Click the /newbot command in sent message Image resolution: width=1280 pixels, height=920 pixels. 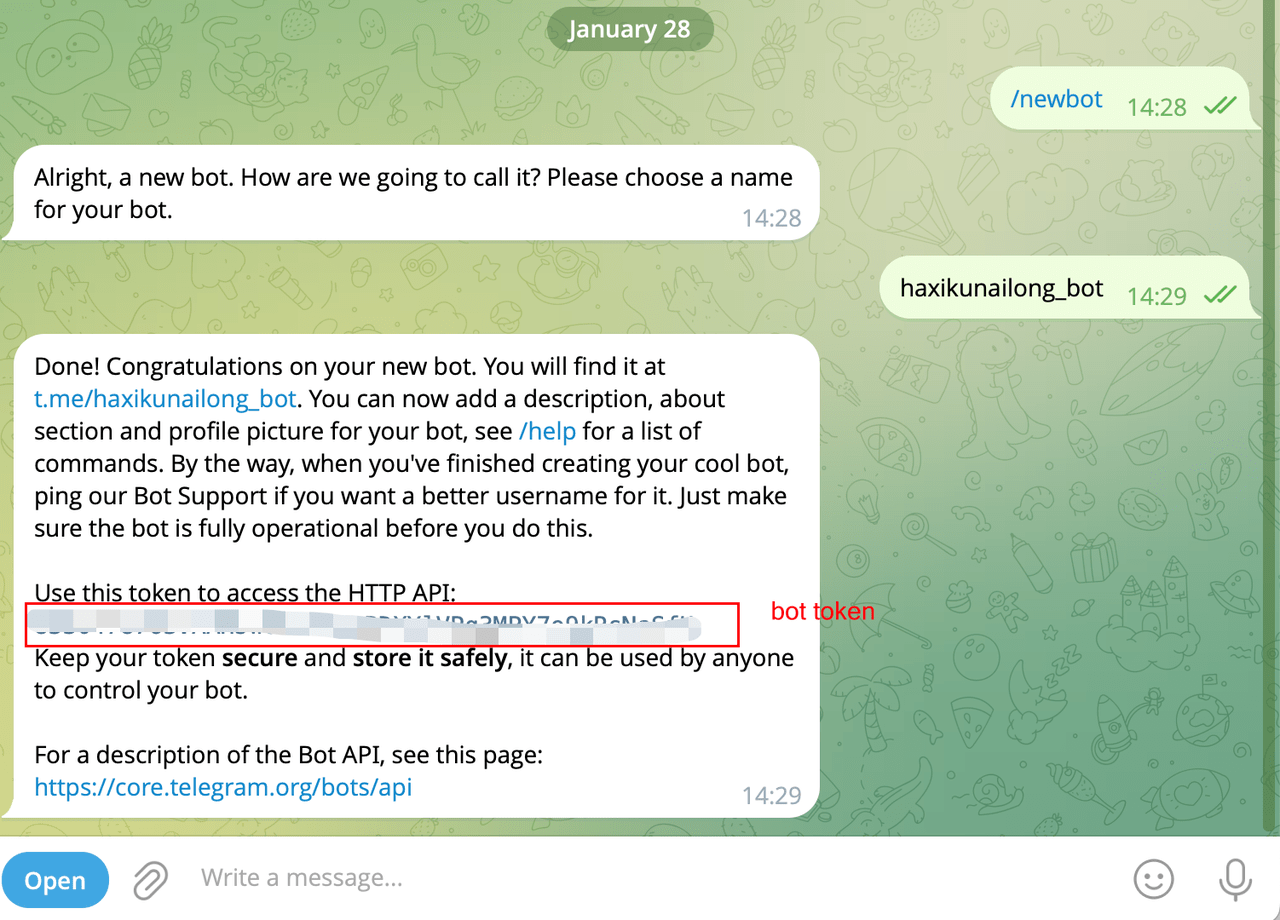pos(1057,99)
